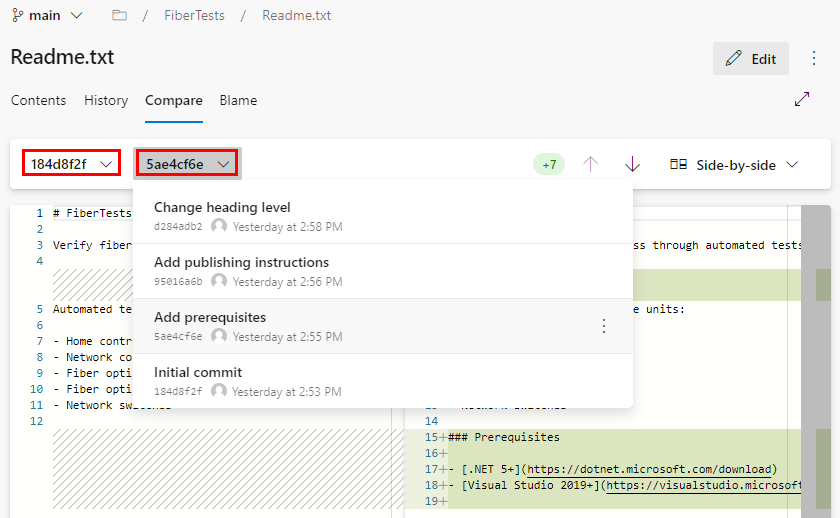Open the 184d8f2f base commit dropdown

tap(71, 164)
